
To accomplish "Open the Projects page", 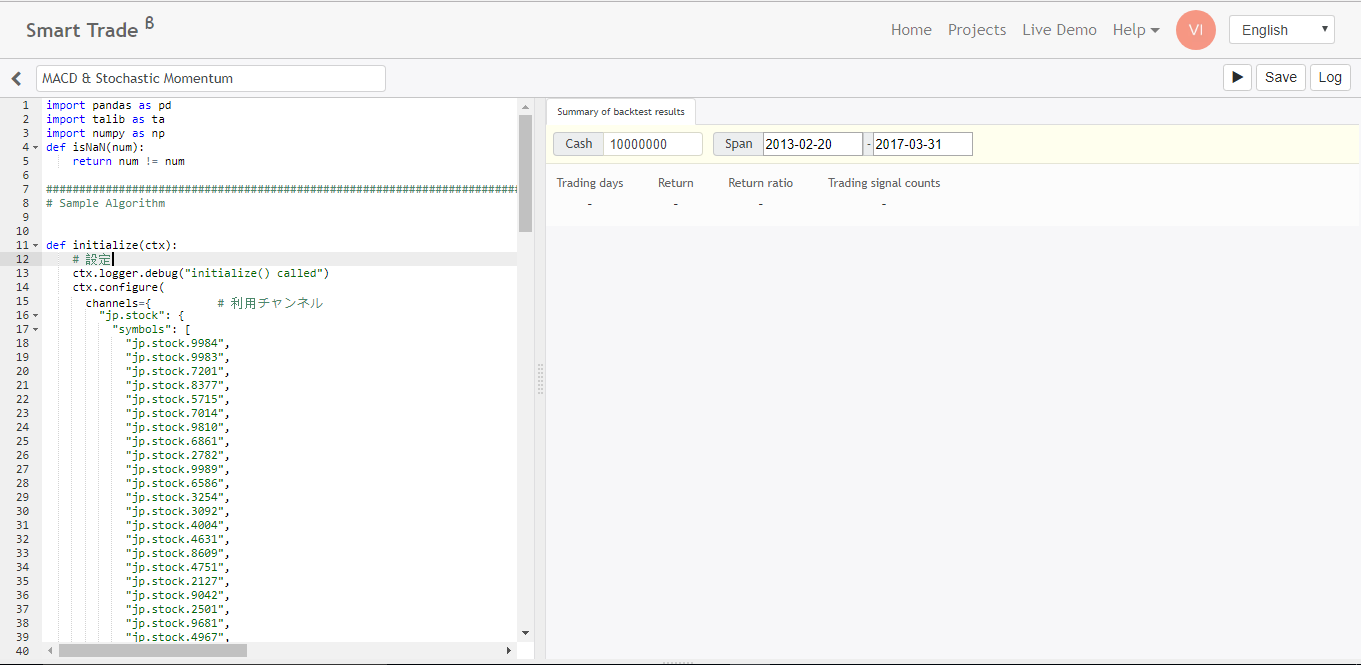I will click(x=977, y=30).
